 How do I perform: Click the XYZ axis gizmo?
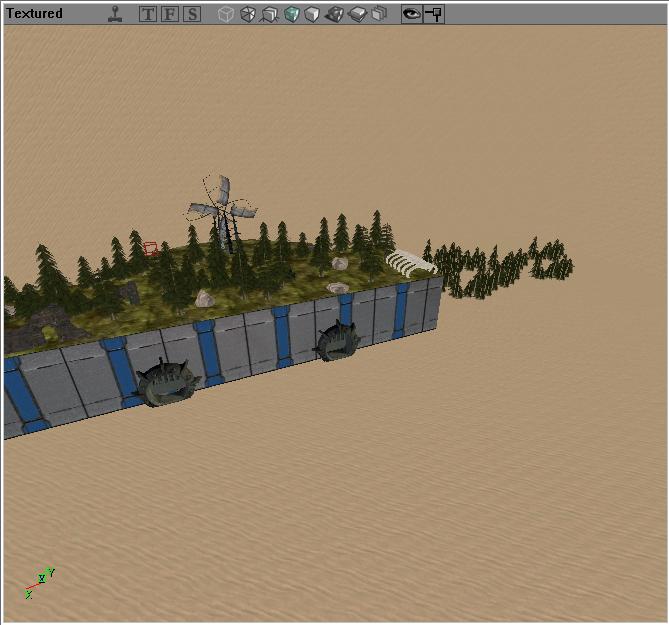38,582
